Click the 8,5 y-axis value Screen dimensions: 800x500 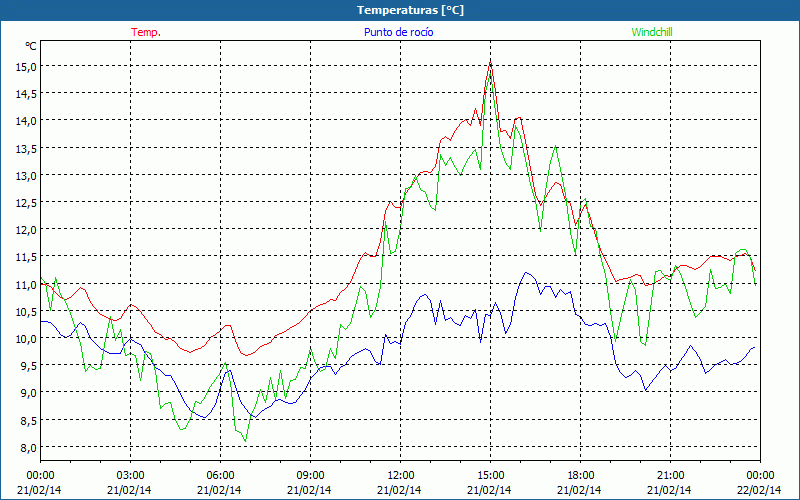(30, 420)
